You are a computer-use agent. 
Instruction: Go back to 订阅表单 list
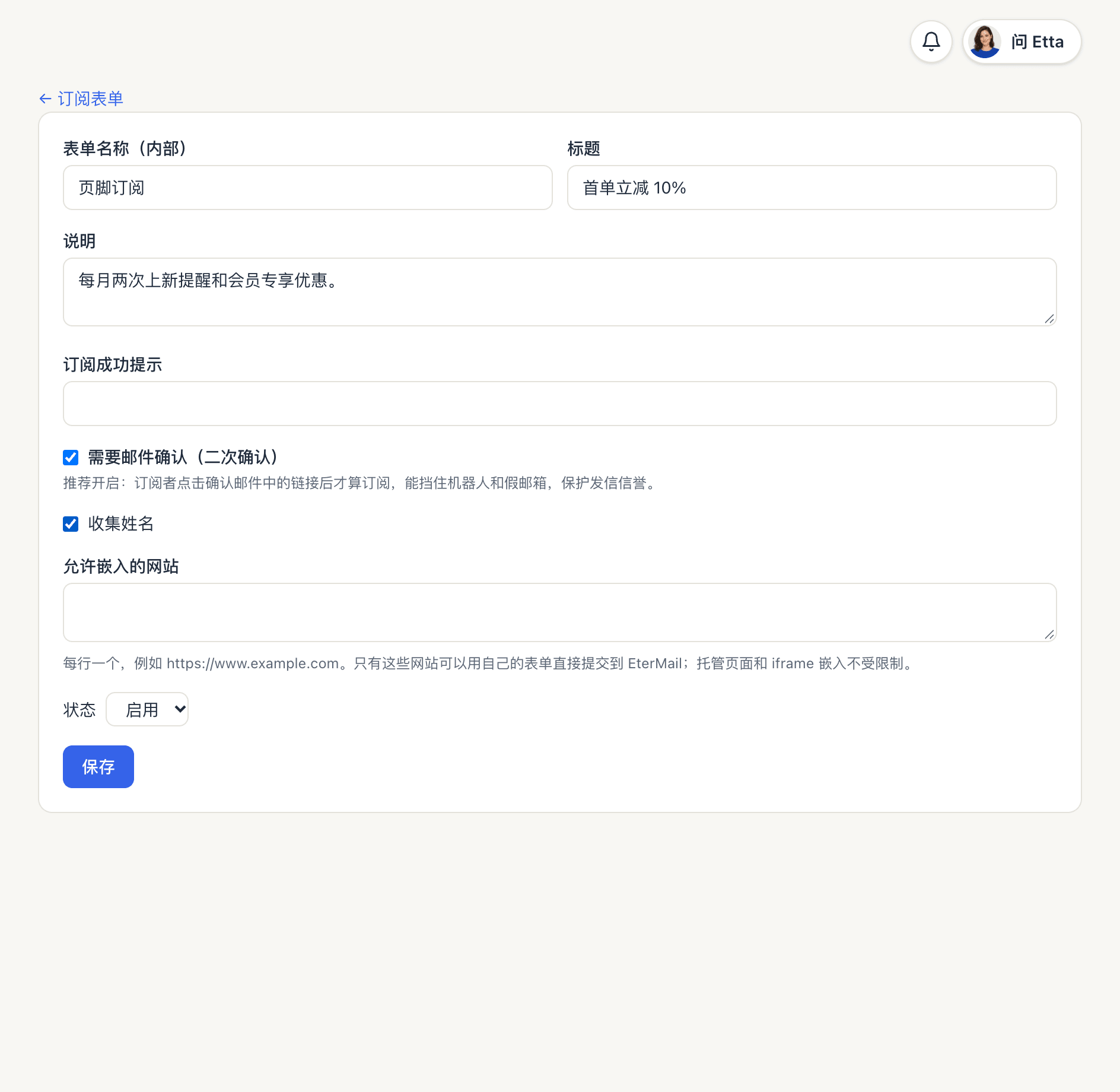coord(81,99)
